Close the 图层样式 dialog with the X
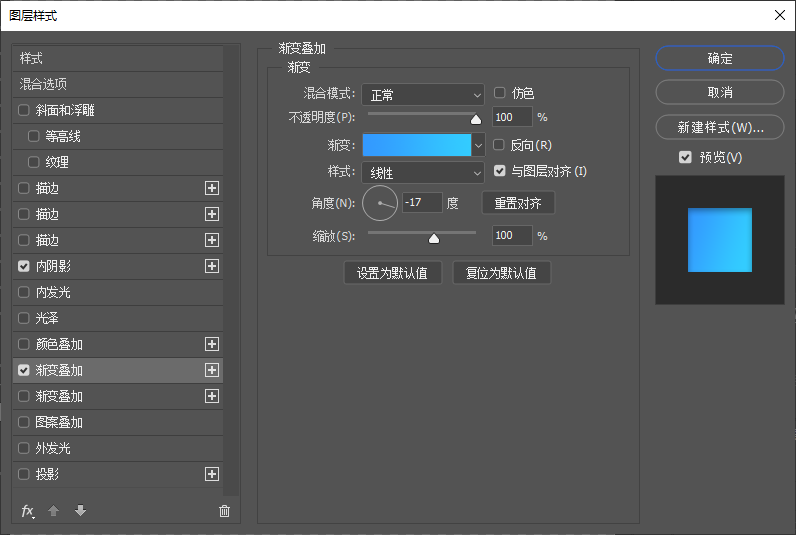The width and height of the screenshot is (796, 535). 780,15
